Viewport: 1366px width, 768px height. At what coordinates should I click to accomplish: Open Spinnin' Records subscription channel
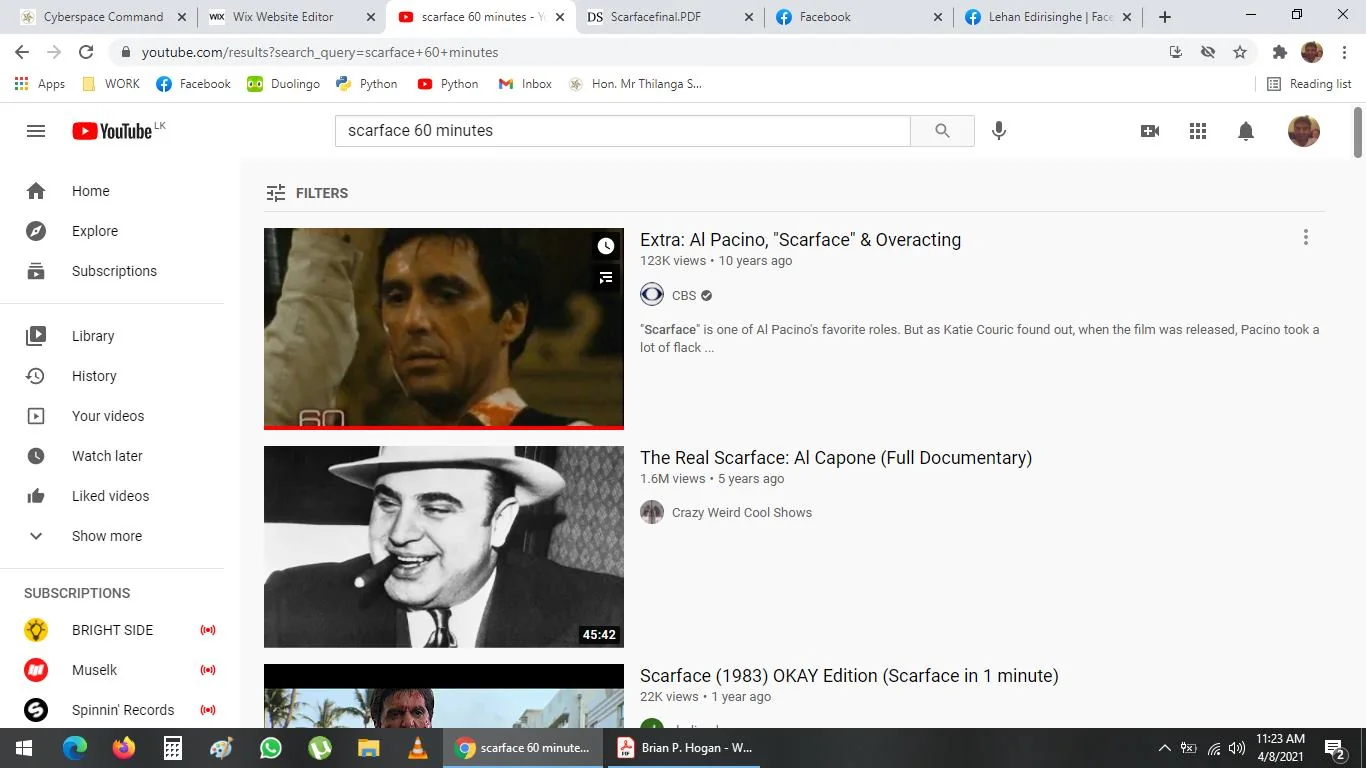112,710
